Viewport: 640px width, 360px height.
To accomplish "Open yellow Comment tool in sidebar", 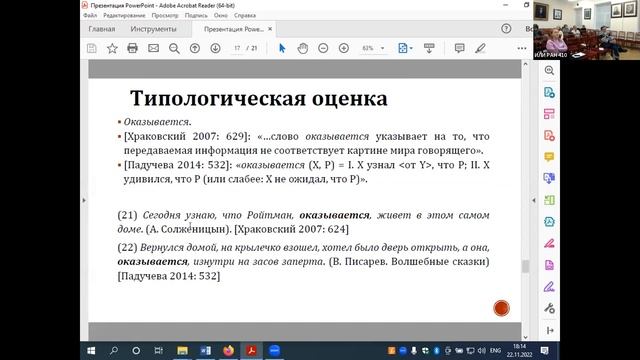I will [549, 157].
